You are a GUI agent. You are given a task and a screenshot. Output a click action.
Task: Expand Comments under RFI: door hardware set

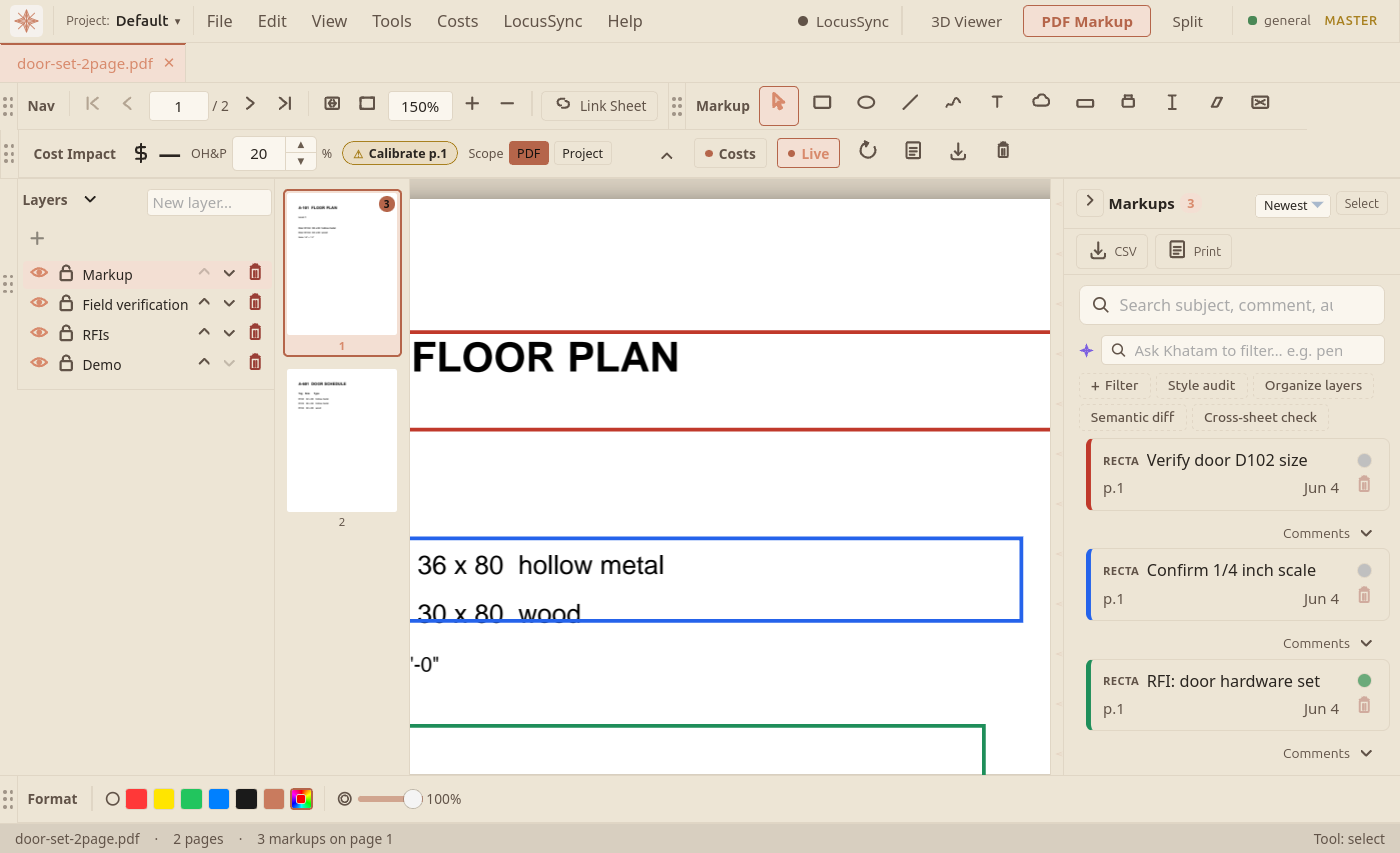coord(1328,753)
